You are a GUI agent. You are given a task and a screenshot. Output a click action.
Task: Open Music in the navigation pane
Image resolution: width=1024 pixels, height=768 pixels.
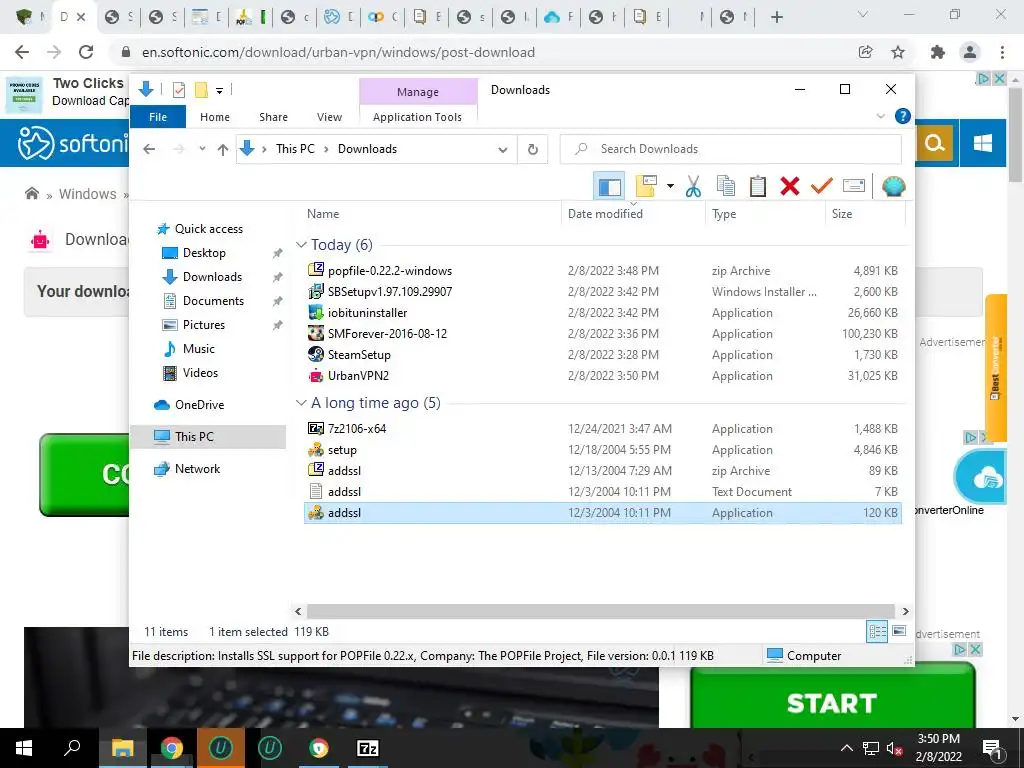point(199,349)
